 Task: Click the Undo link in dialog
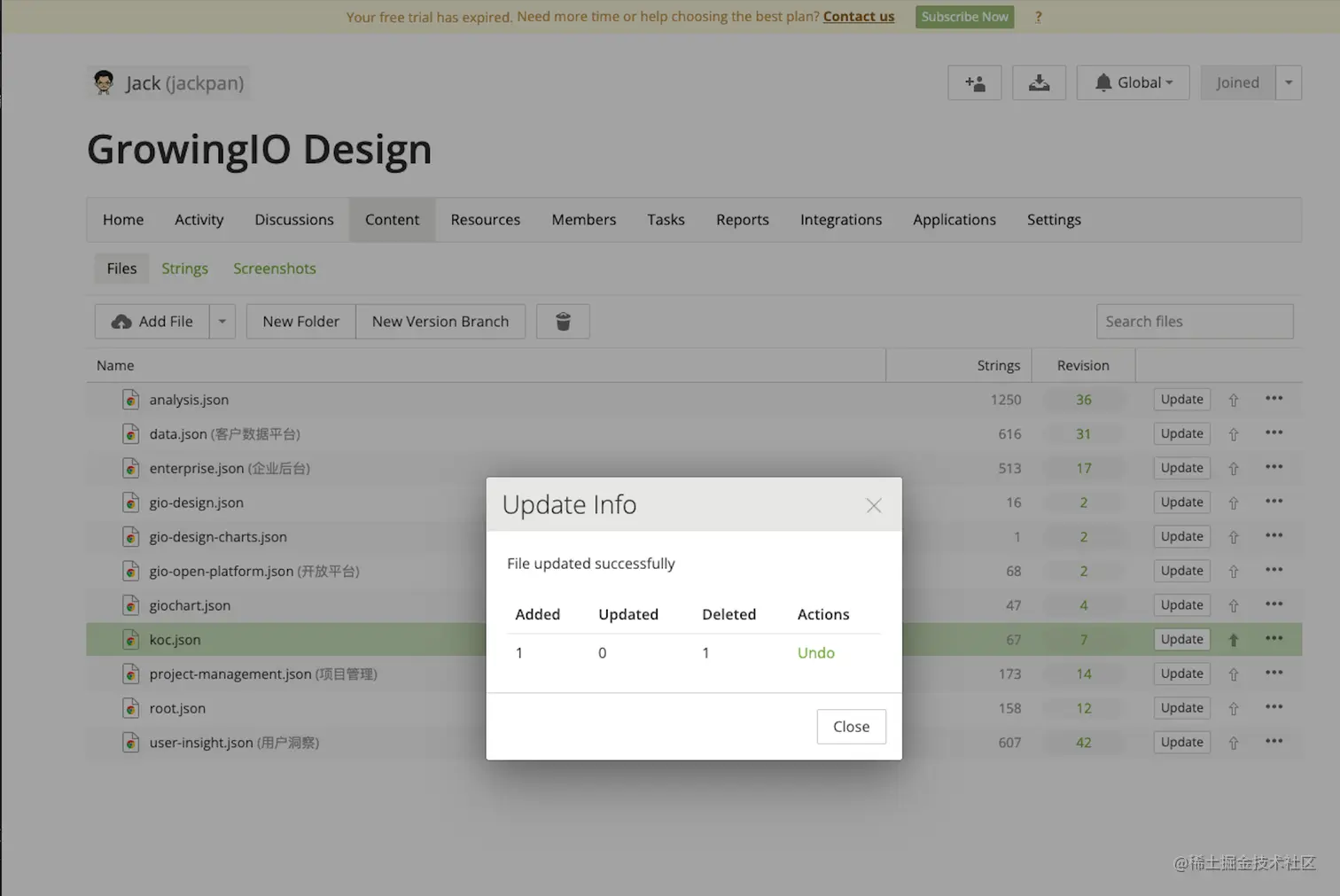coord(815,653)
